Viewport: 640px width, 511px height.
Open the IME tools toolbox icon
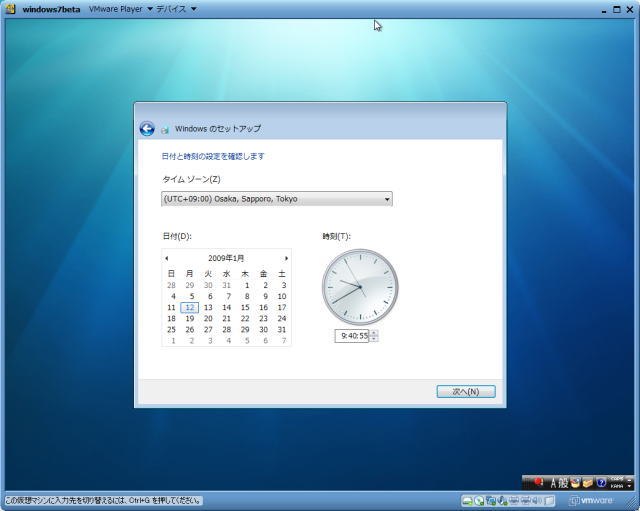click(x=588, y=483)
